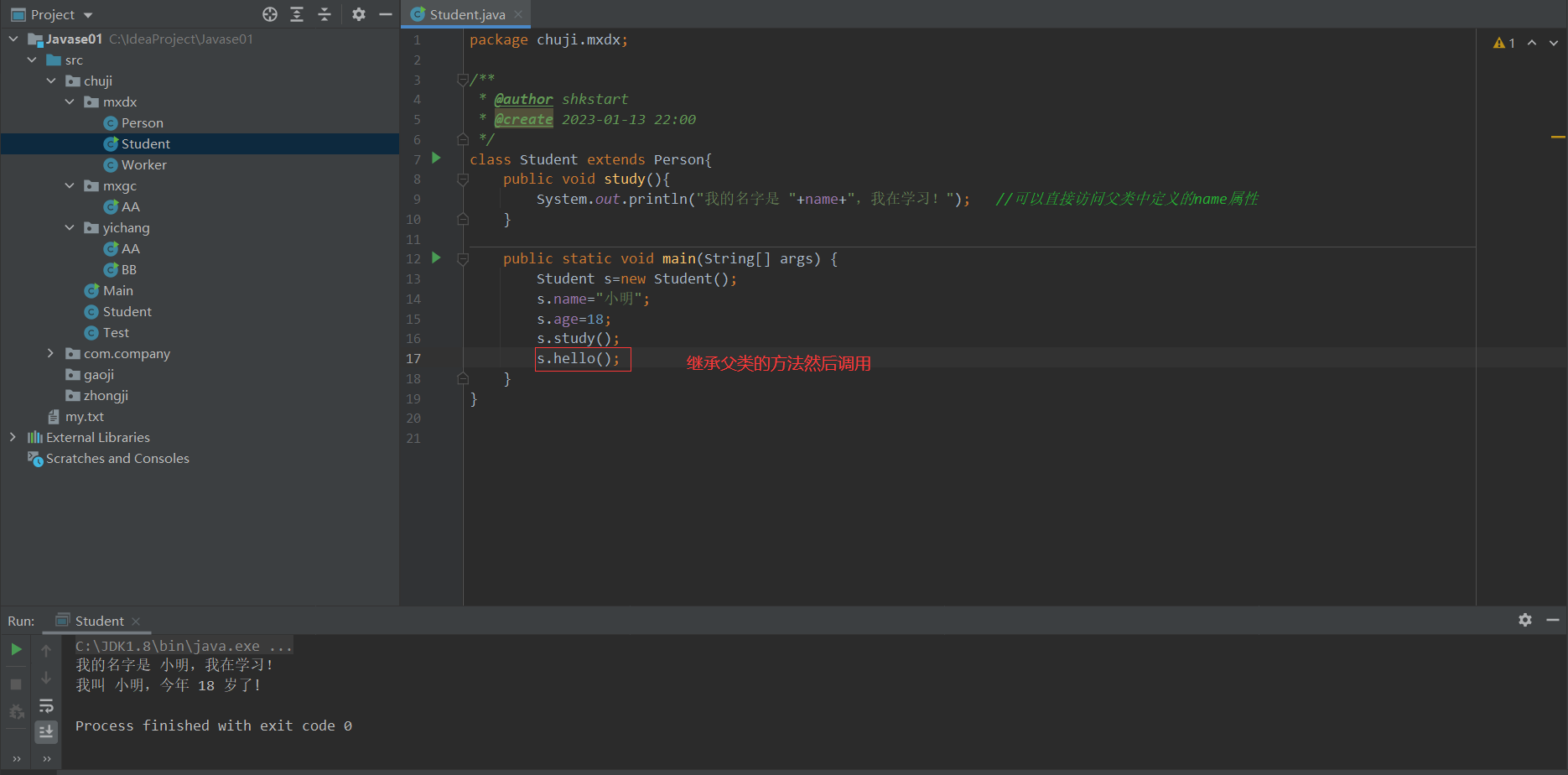Open AA class under yichang package
The height and width of the screenshot is (775, 1568).
122,248
